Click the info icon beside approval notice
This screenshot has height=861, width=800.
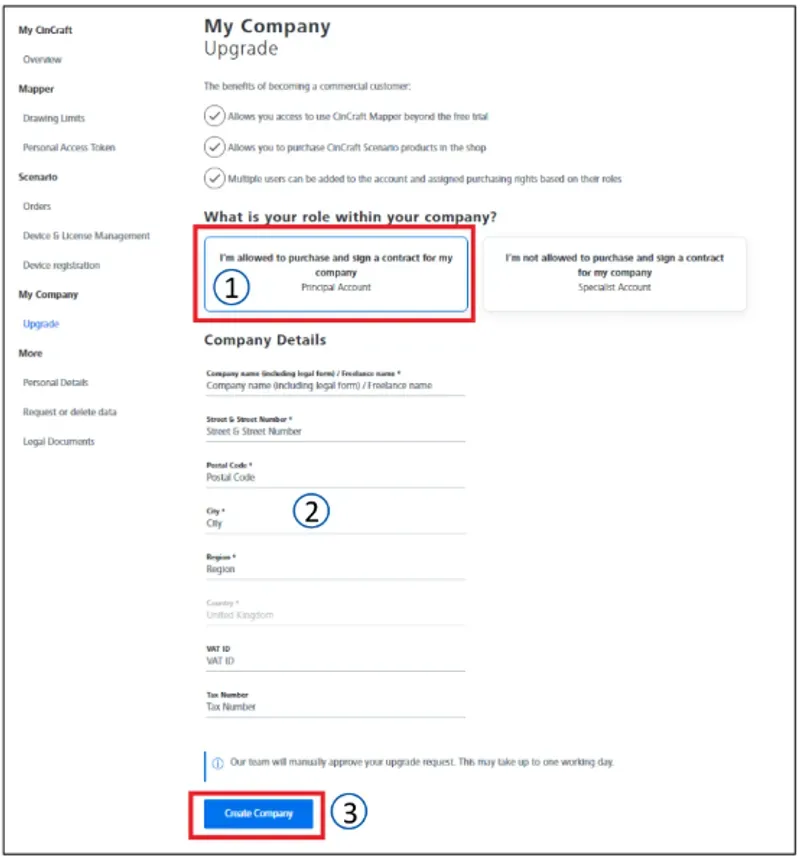[218, 763]
